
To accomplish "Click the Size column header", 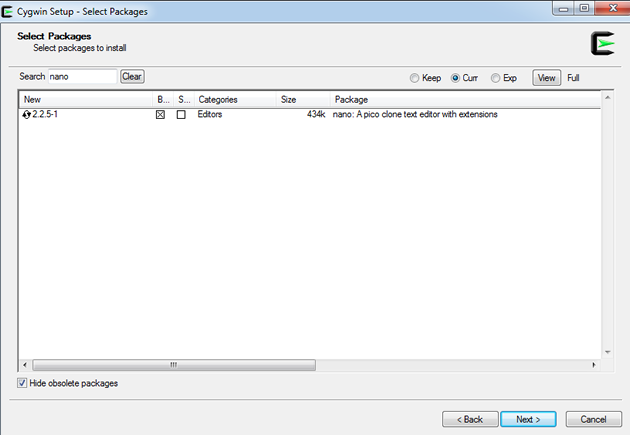I will pyautogui.click(x=303, y=100).
